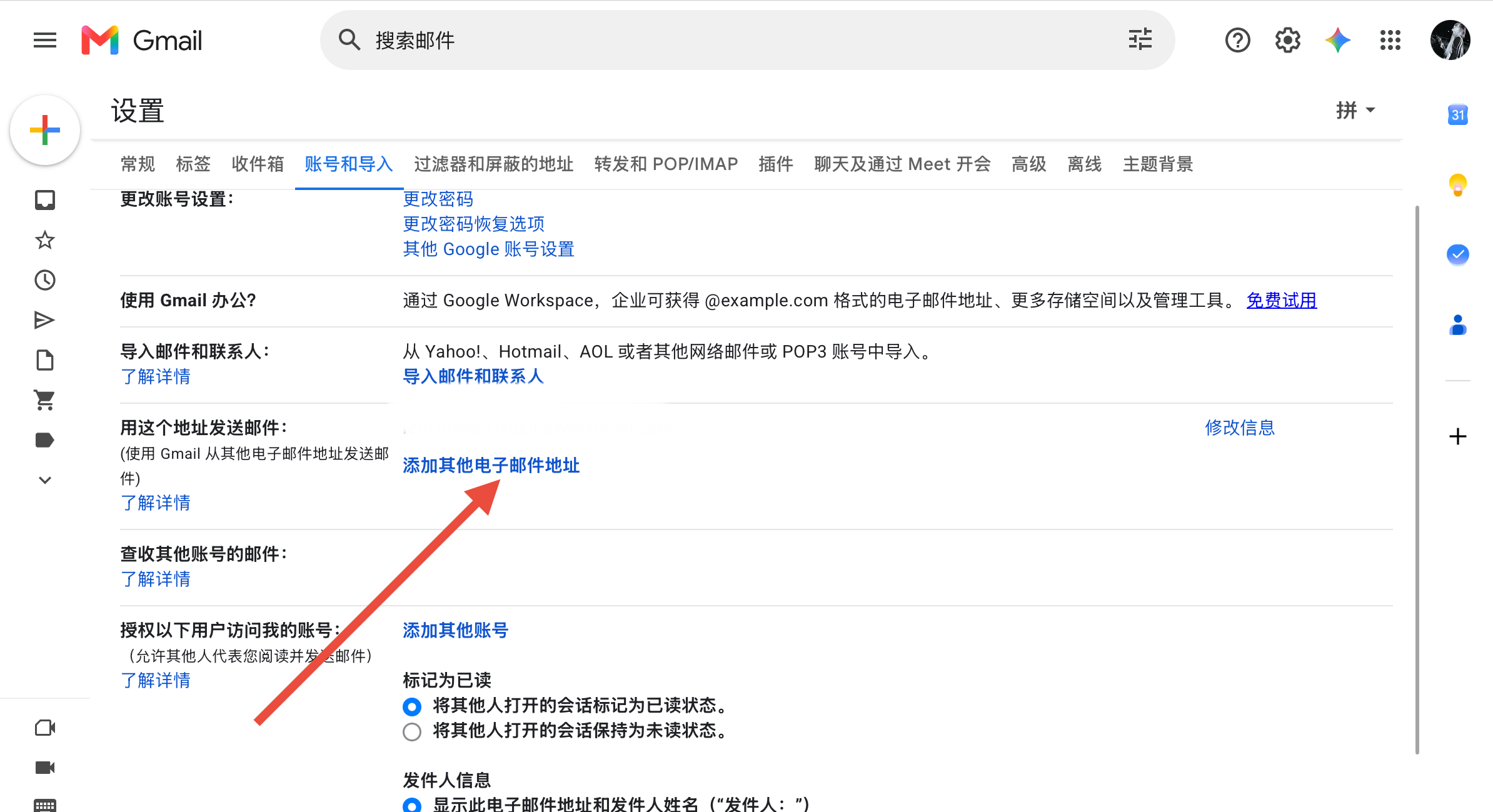Click the 导入邮件和联系人 link
1493x812 pixels.
pos(473,376)
